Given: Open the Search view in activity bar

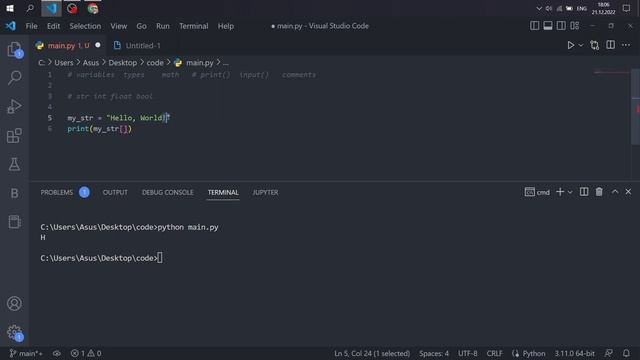Looking at the screenshot, I should 14,78.
